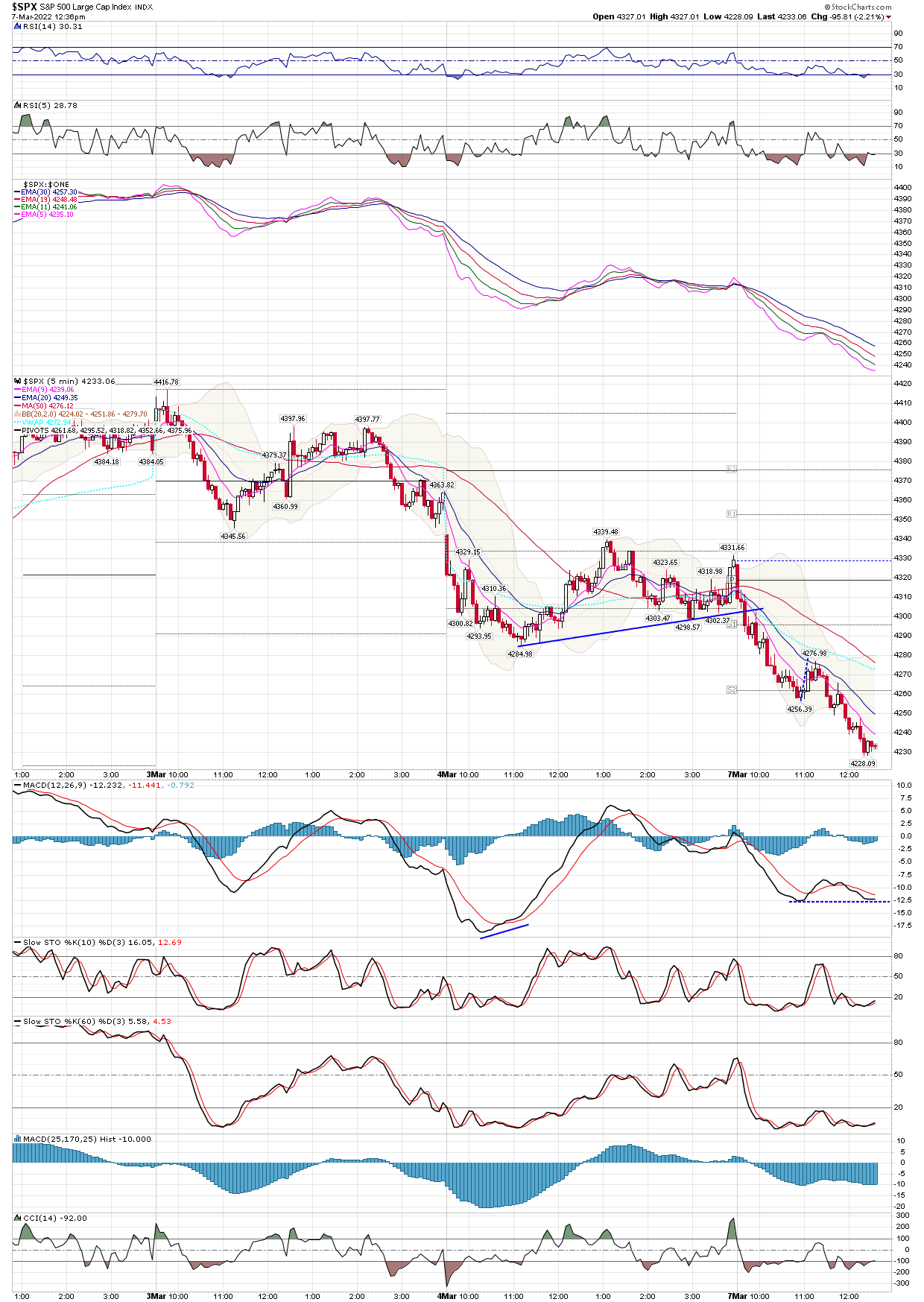Image resolution: width=924 pixels, height=1302 pixels.
Task: Click the Slow STO %K(60) panel icon
Action: point(18,1021)
